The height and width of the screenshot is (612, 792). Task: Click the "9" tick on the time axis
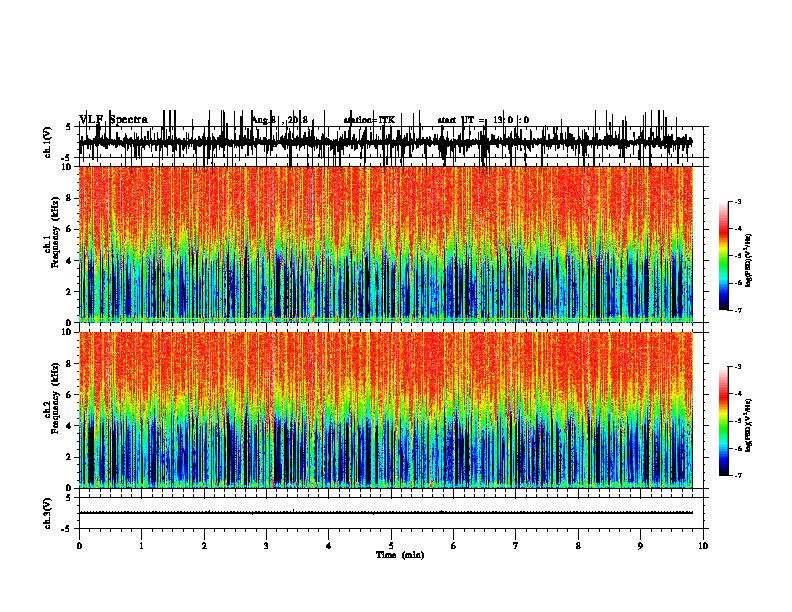[x=640, y=546]
